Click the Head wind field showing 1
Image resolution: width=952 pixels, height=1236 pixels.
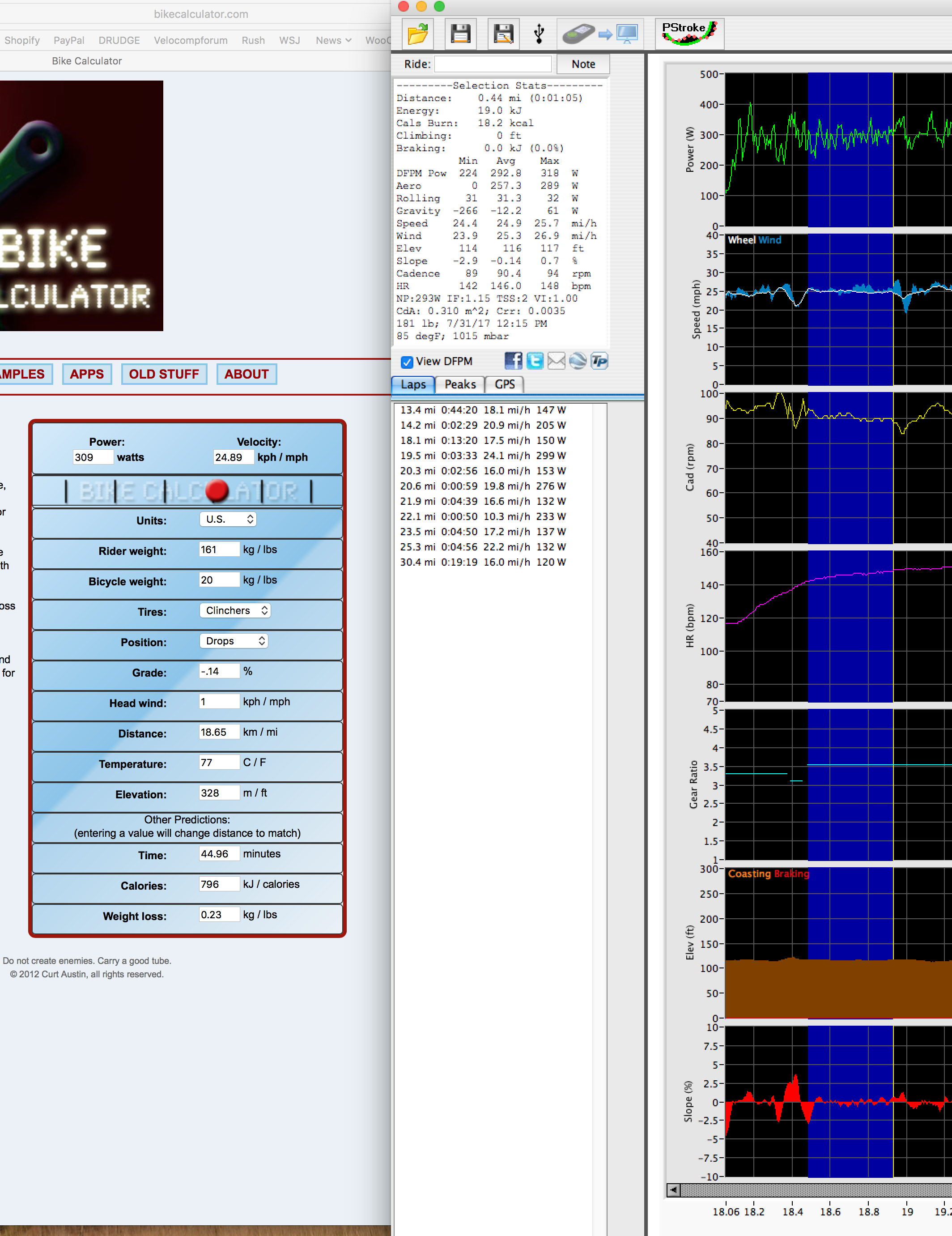[220, 702]
